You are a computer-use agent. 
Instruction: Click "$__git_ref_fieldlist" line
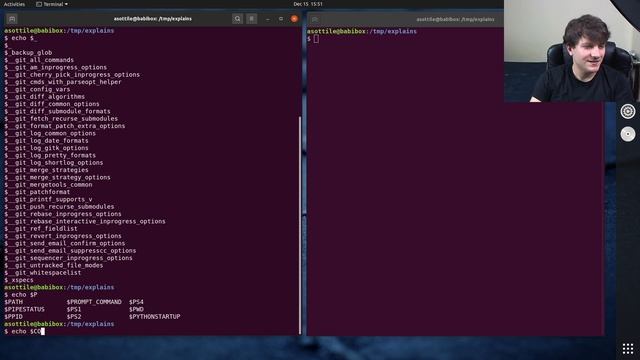pos(41,229)
